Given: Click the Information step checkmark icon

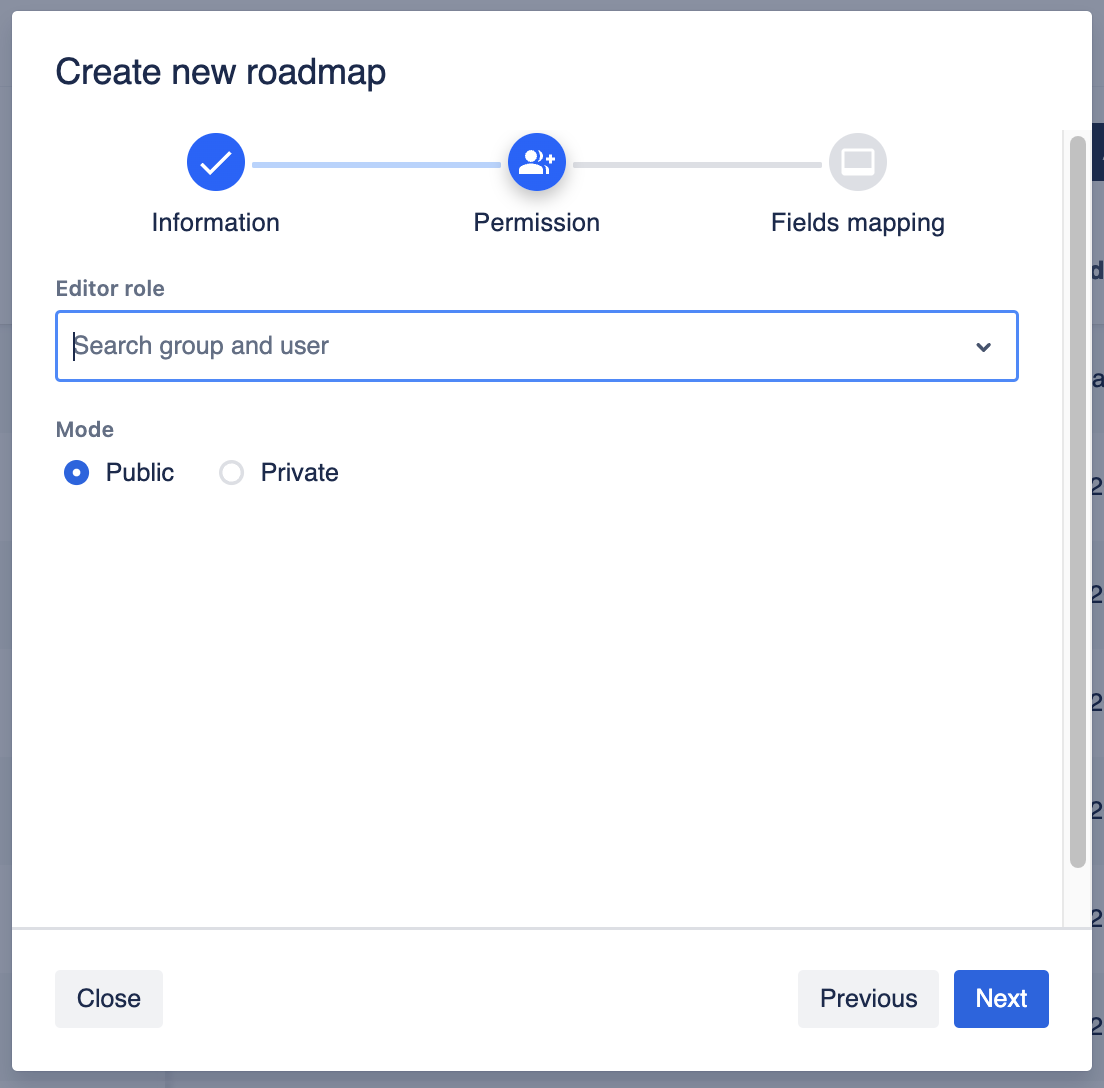Looking at the screenshot, I should tap(216, 162).
